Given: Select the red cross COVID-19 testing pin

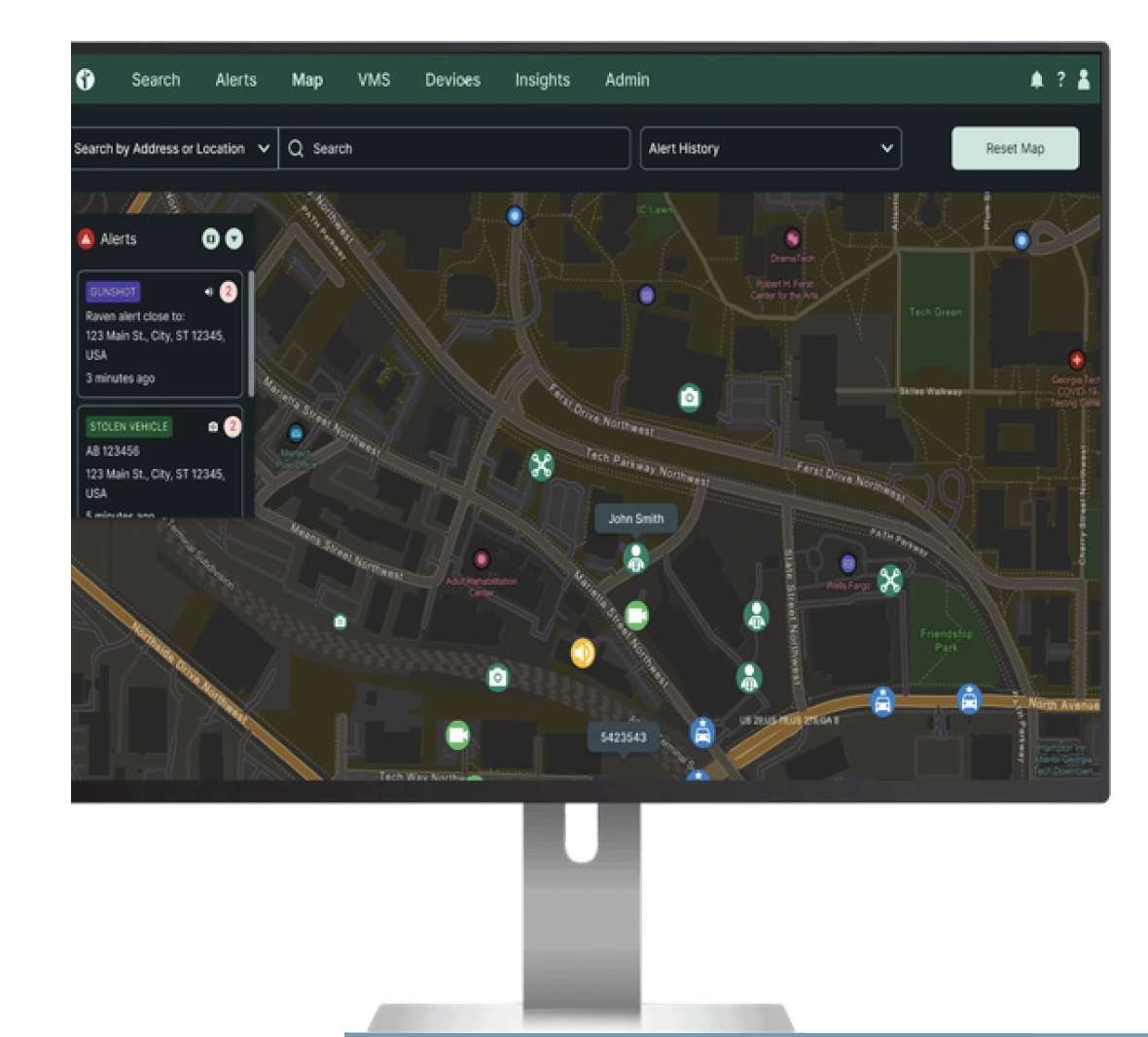Looking at the screenshot, I should point(1076,360).
